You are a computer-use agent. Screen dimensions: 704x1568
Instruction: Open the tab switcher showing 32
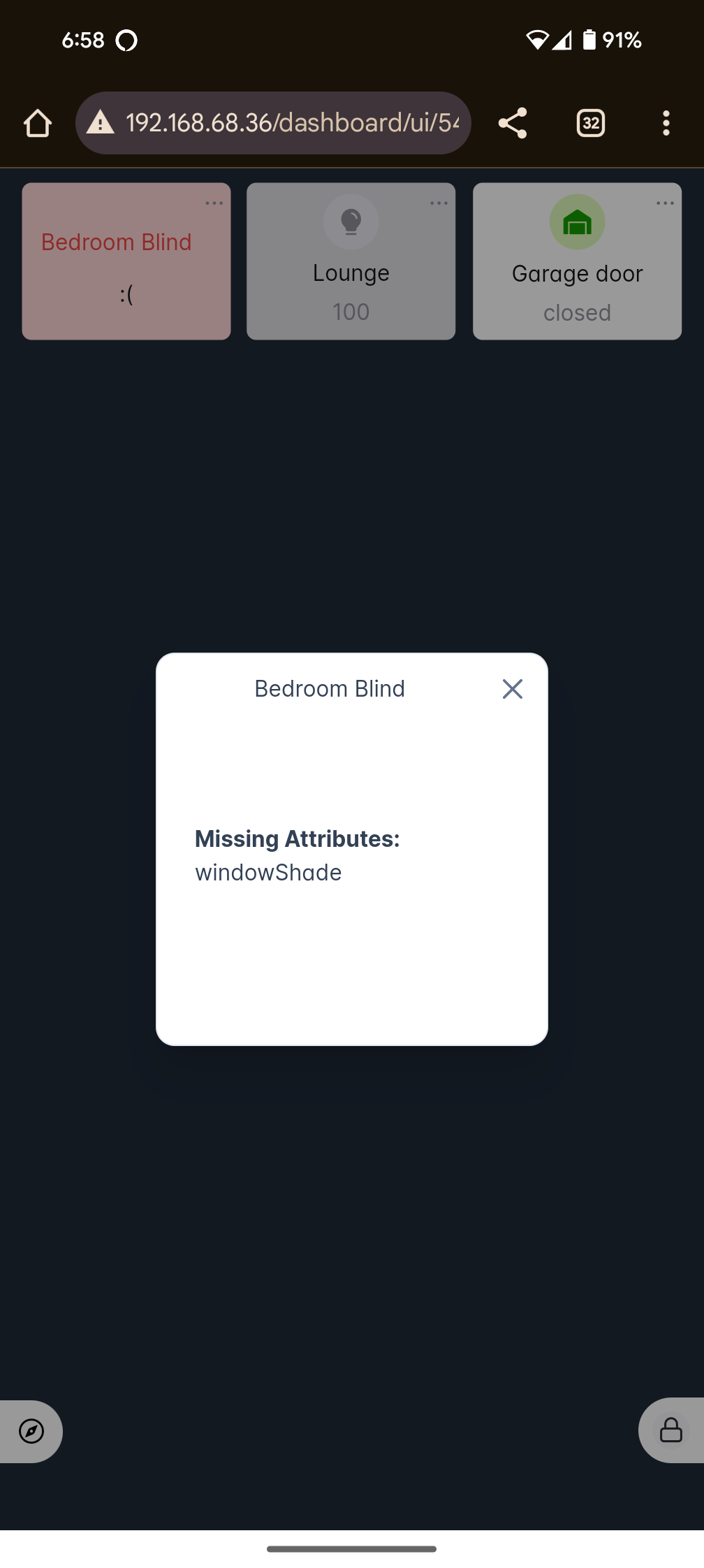coord(591,123)
